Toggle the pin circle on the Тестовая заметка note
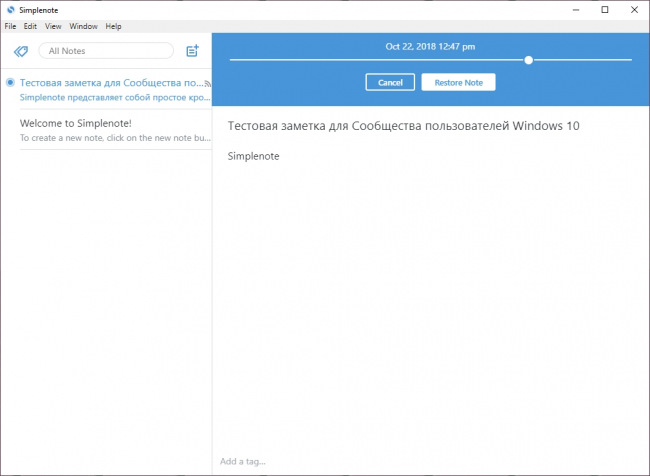The image size is (650, 476). [x=10, y=82]
